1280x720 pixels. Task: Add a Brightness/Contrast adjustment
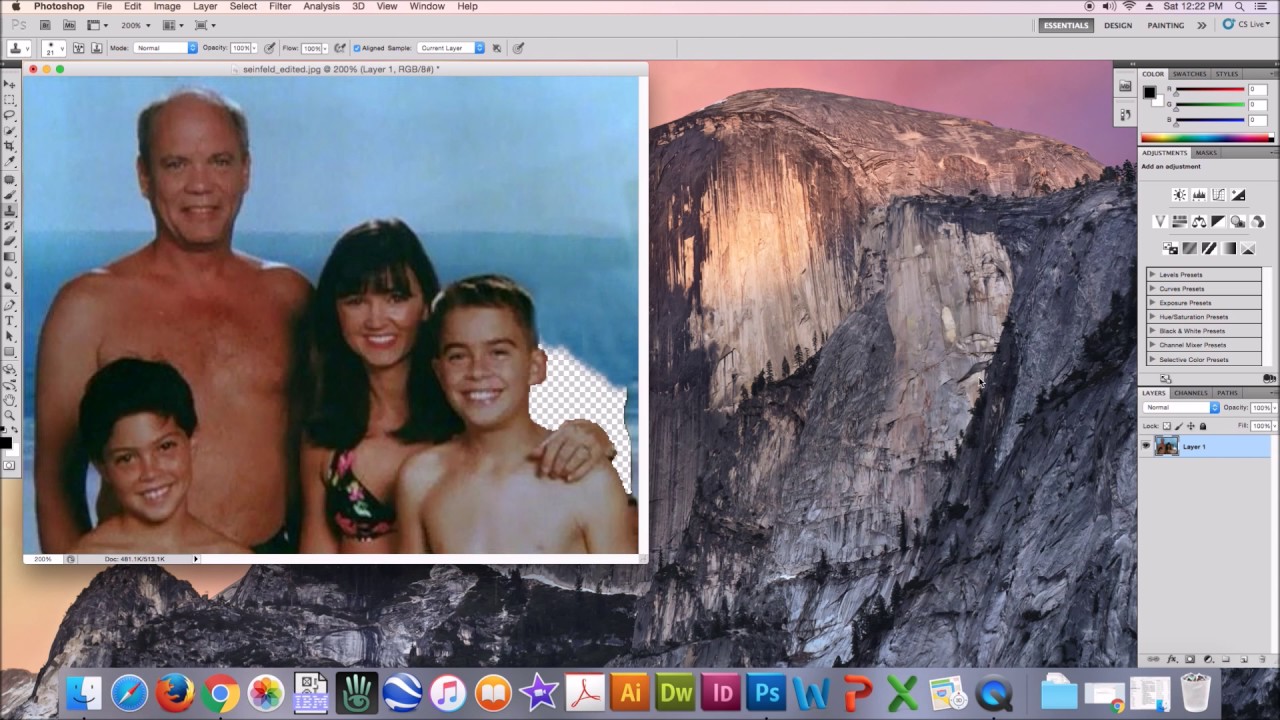1179,195
